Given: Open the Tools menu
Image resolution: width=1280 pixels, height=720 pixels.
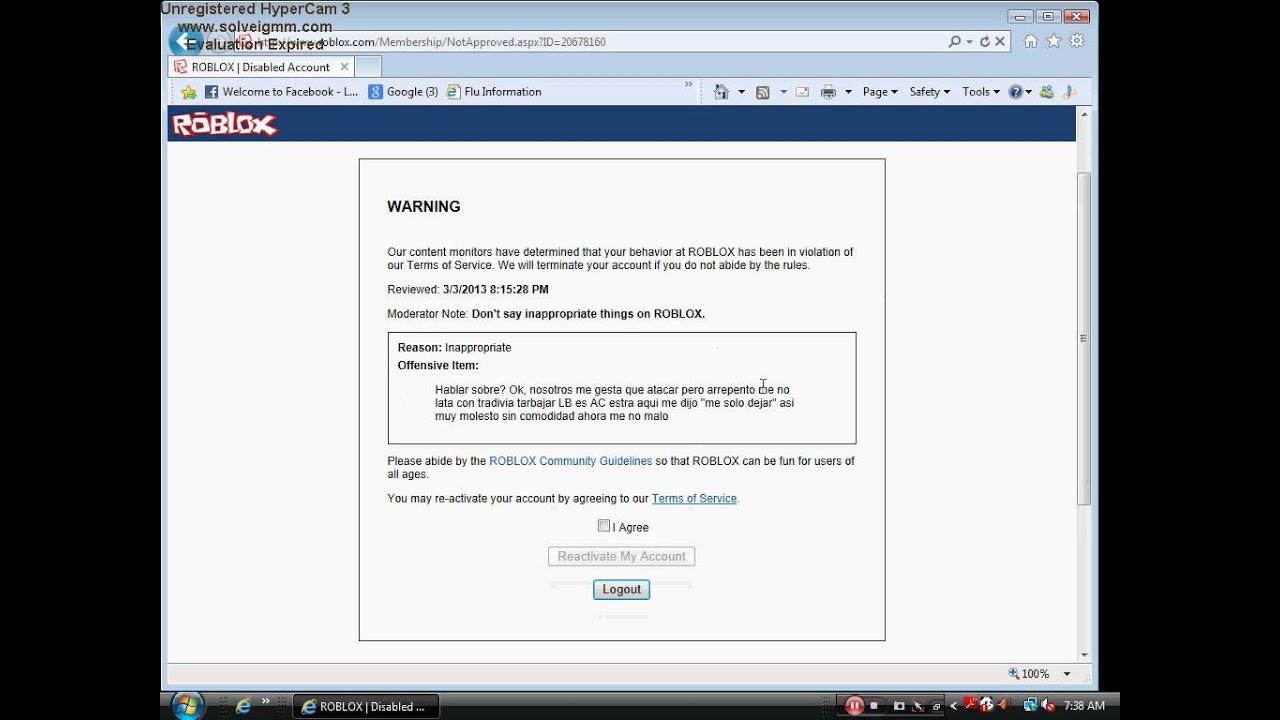Looking at the screenshot, I should [981, 92].
